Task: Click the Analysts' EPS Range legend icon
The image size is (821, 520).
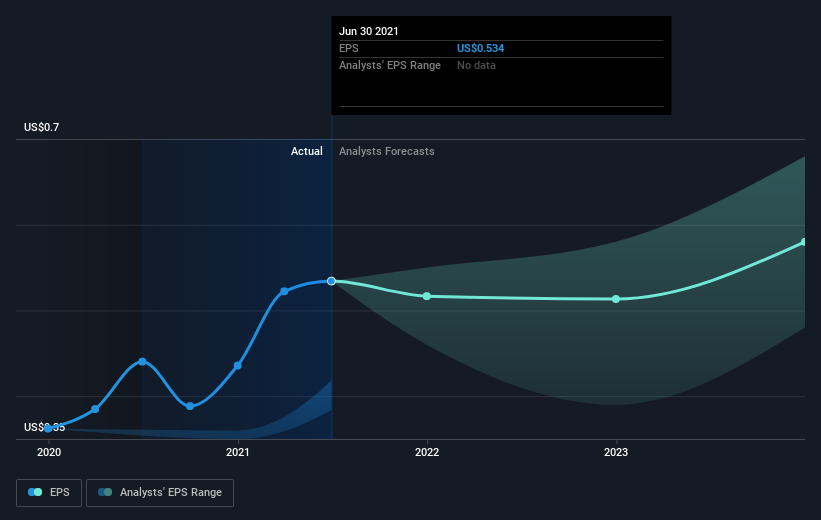Action: [105, 493]
